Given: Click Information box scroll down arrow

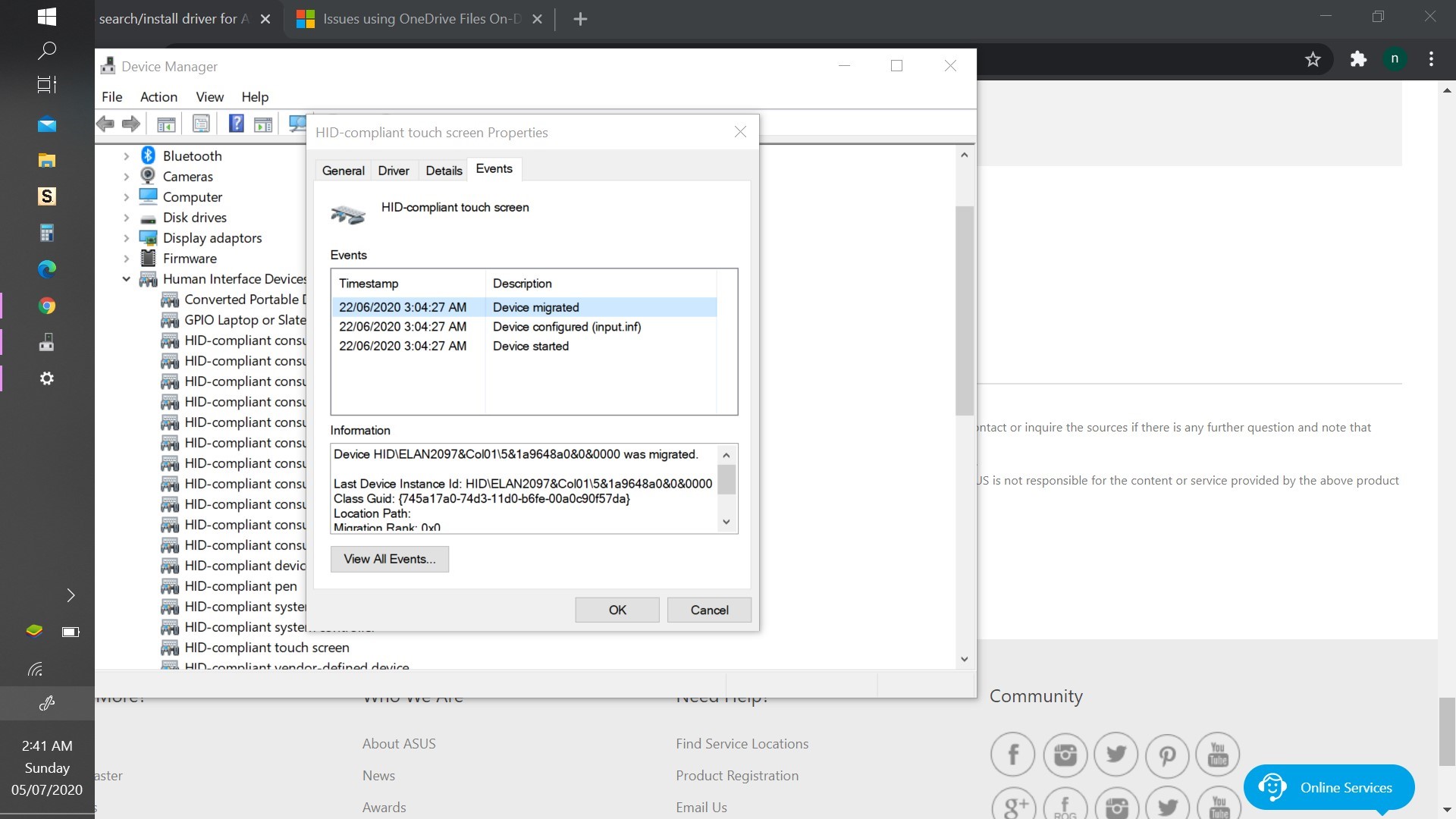Looking at the screenshot, I should (726, 522).
